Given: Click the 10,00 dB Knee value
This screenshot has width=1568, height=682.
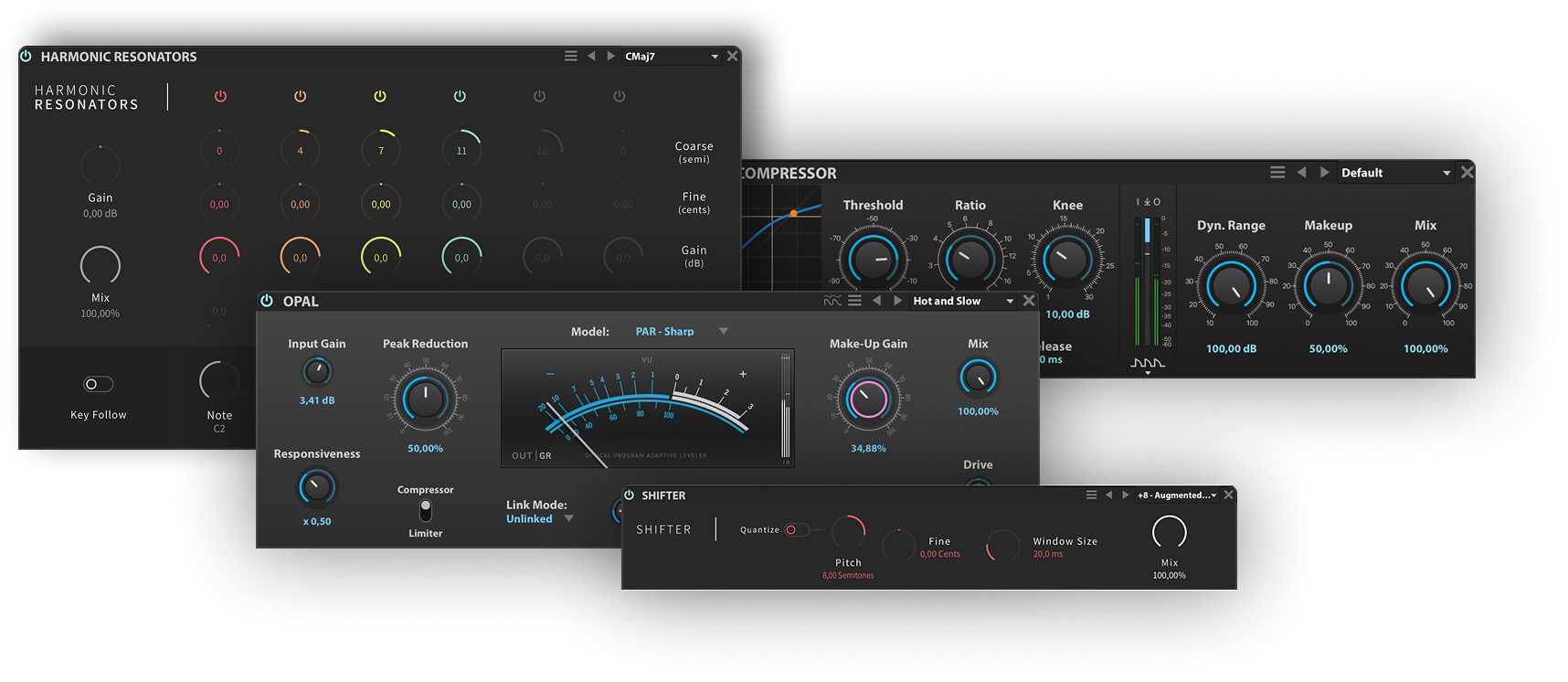Looking at the screenshot, I should (x=1067, y=314).
